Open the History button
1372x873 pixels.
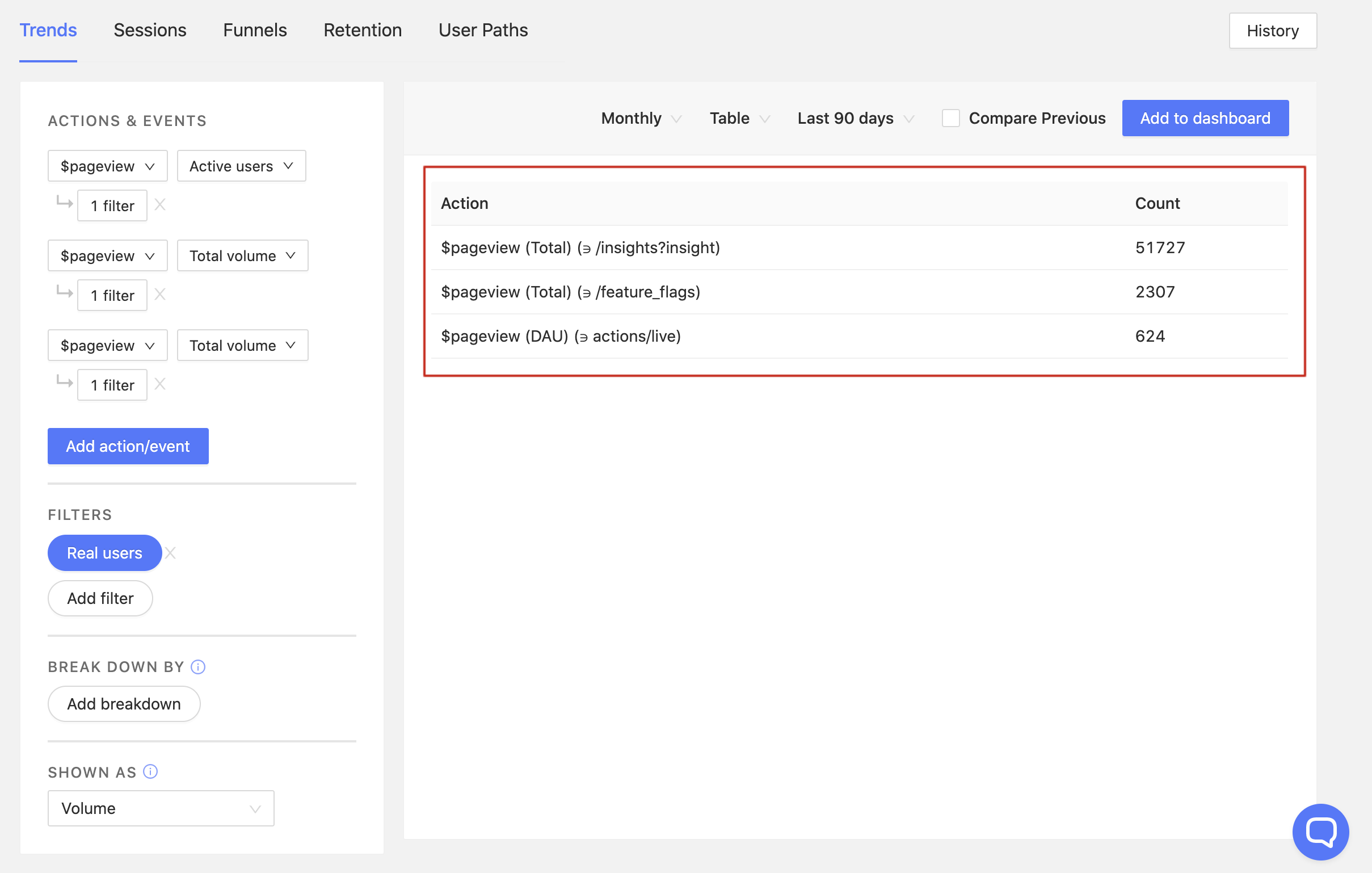1272,30
